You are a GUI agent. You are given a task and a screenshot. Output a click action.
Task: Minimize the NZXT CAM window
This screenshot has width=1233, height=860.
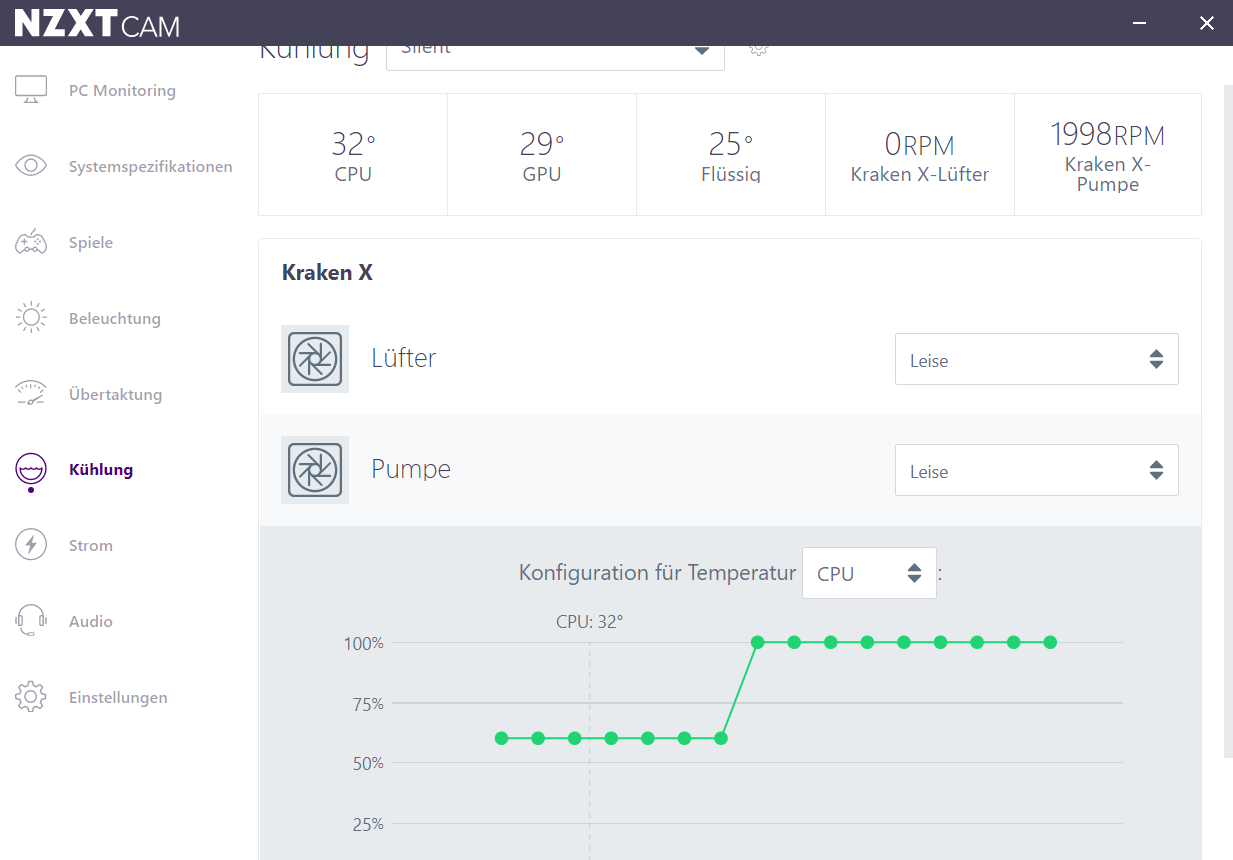coord(1139,22)
